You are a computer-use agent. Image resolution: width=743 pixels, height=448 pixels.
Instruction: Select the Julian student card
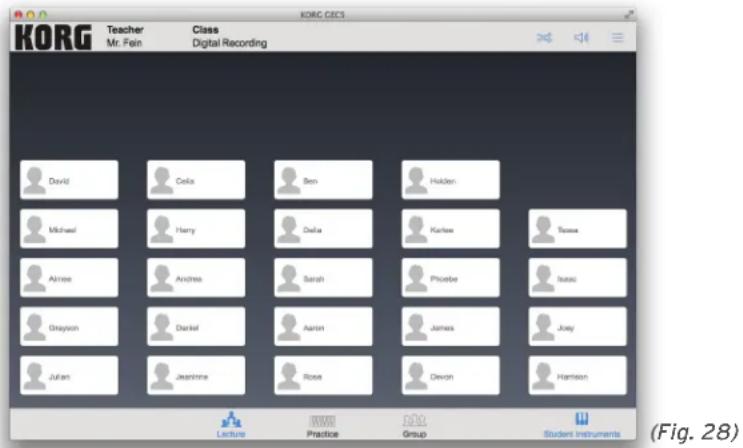tap(69, 375)
